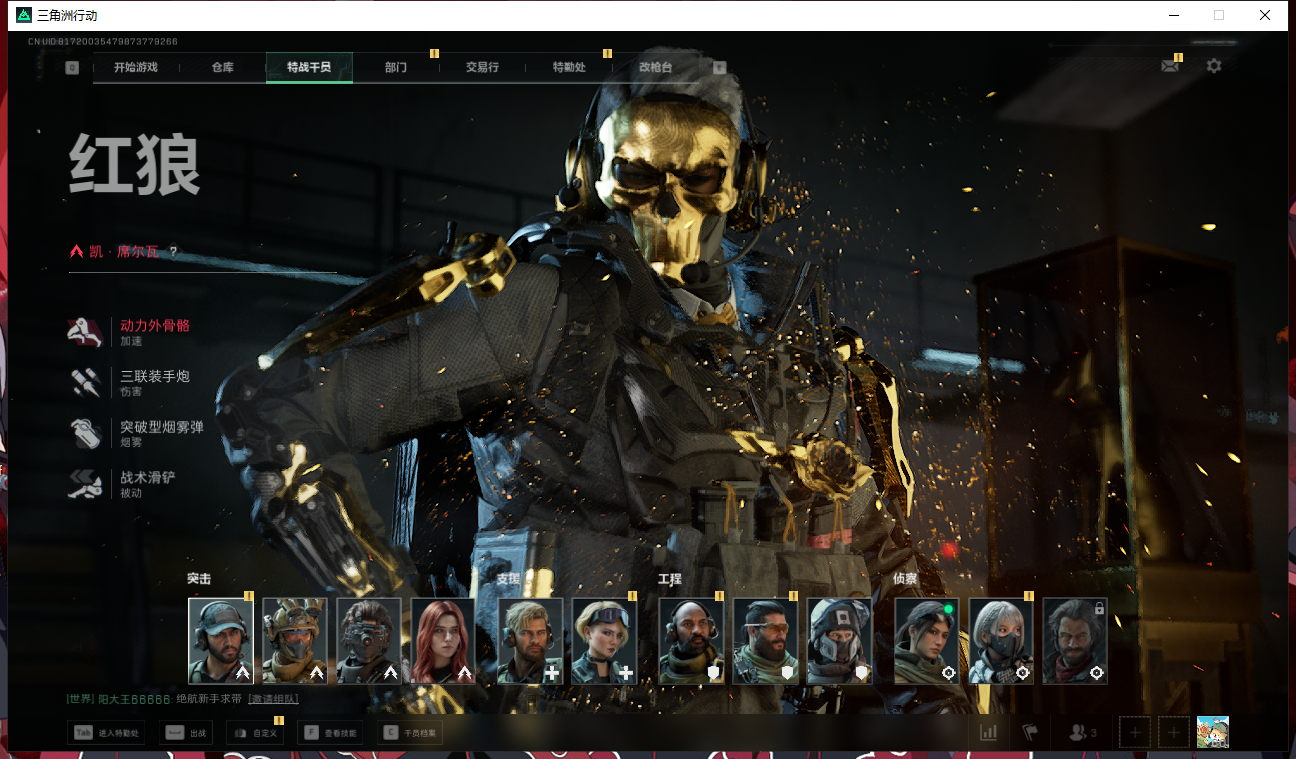The height and width of the screenshot is (759, 1296).
Task: Open the settings gear icon
Action: click(x=1213, y=66)
